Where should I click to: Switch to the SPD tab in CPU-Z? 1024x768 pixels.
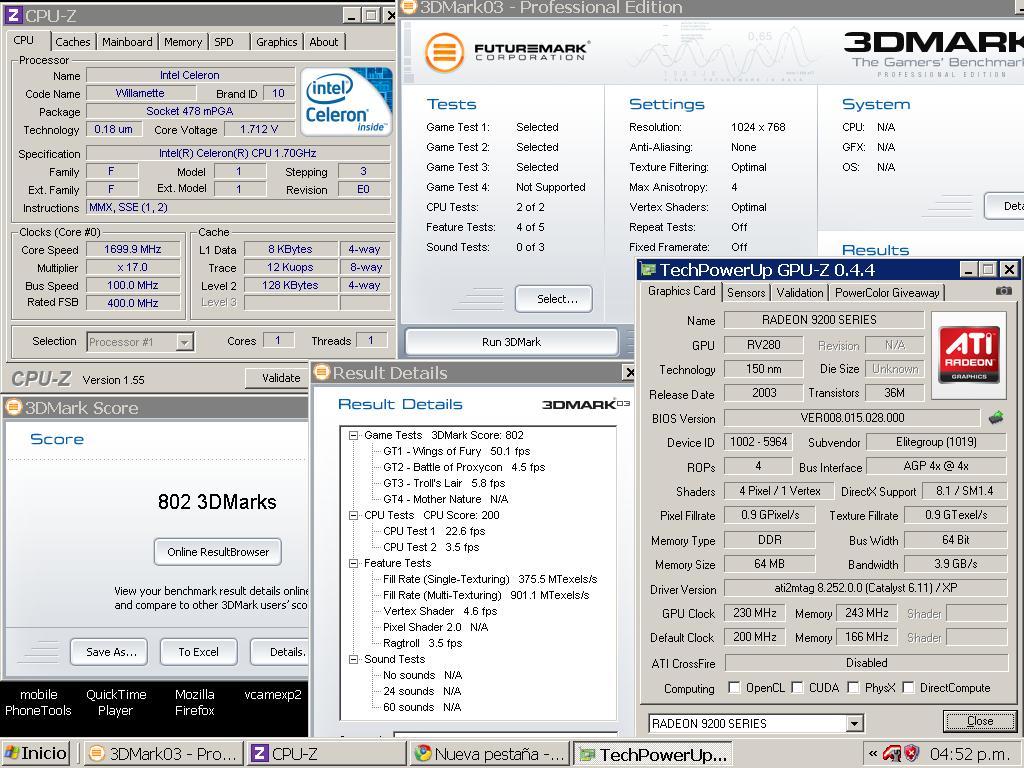(x=224, y=42)
